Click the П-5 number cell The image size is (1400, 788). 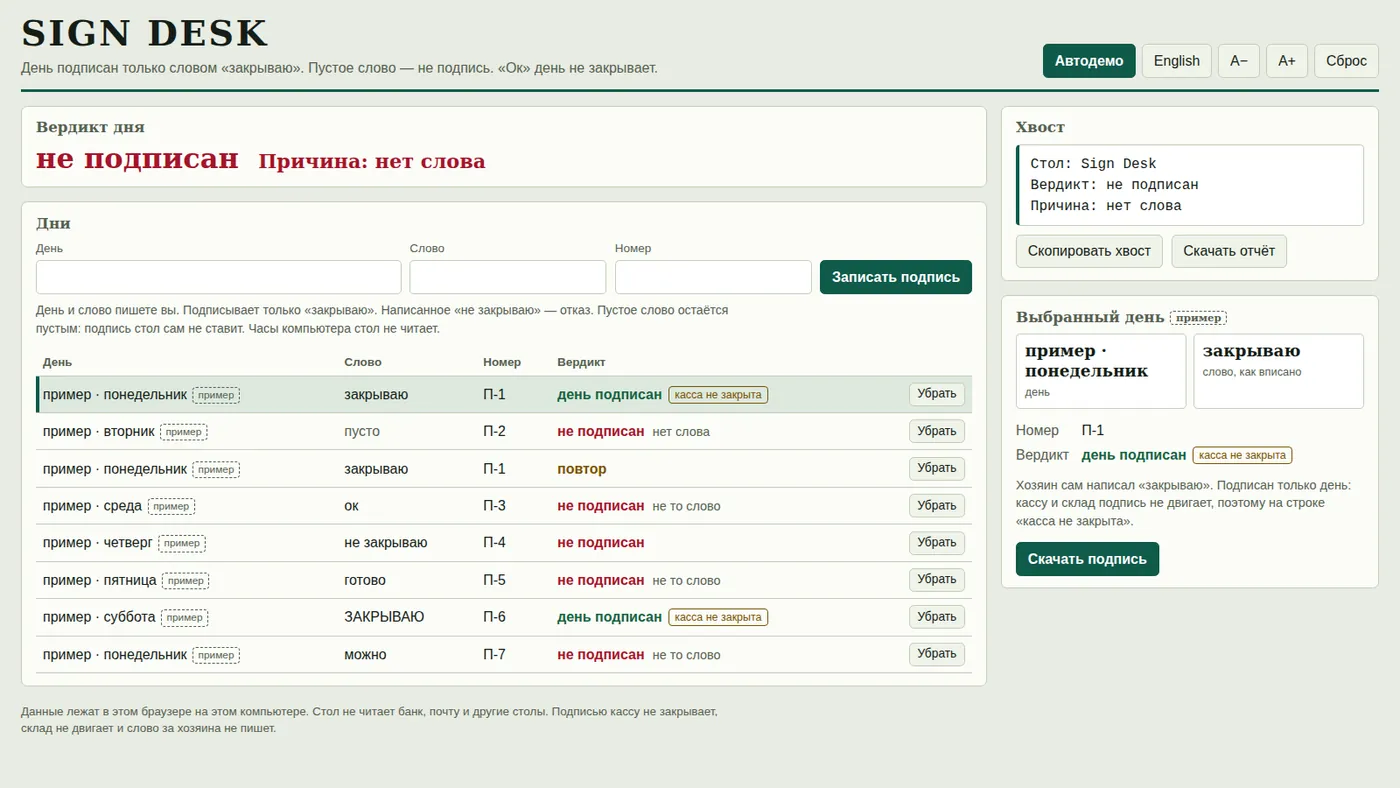point(494,580)
